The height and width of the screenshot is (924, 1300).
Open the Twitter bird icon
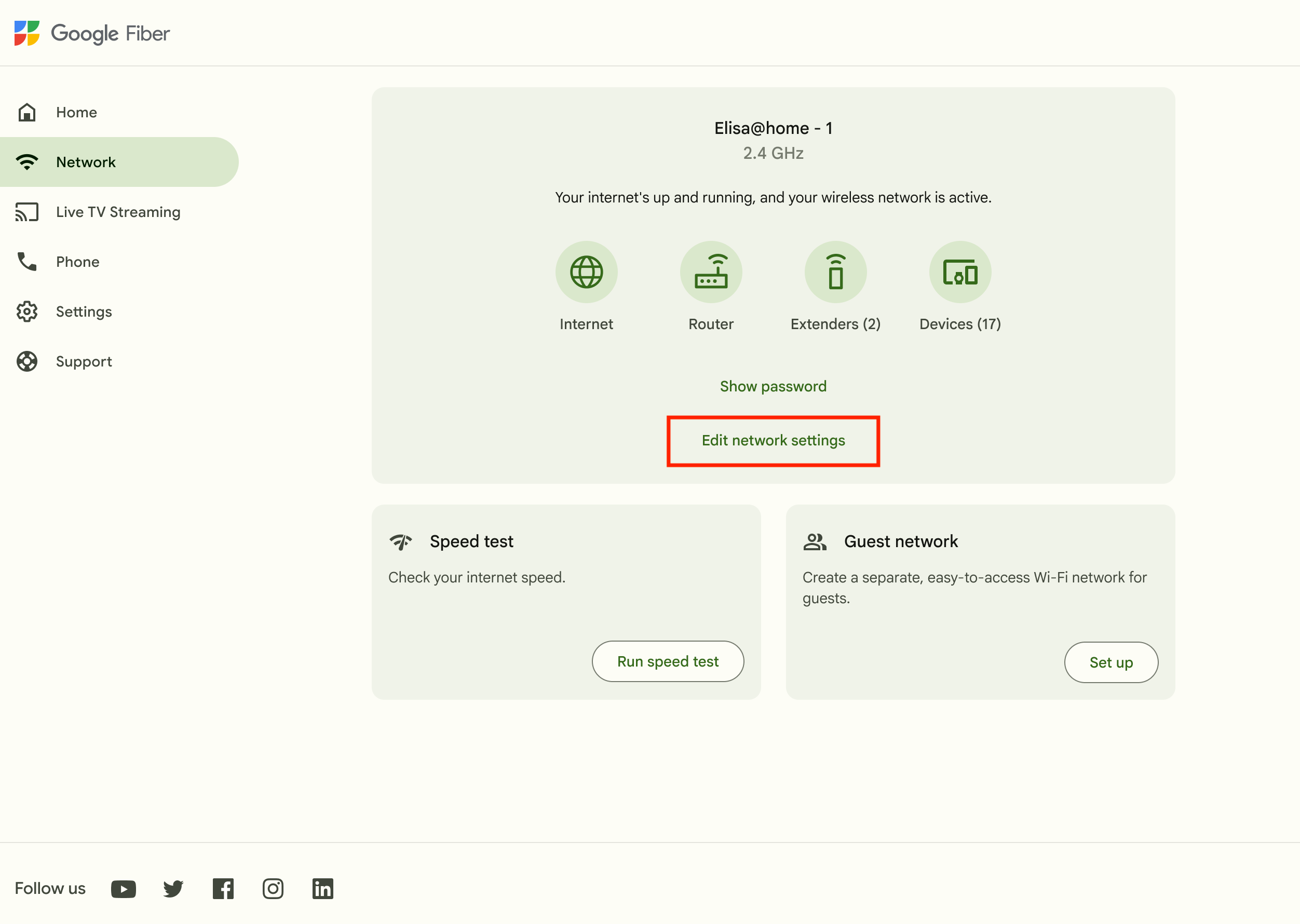click(173, 889)
